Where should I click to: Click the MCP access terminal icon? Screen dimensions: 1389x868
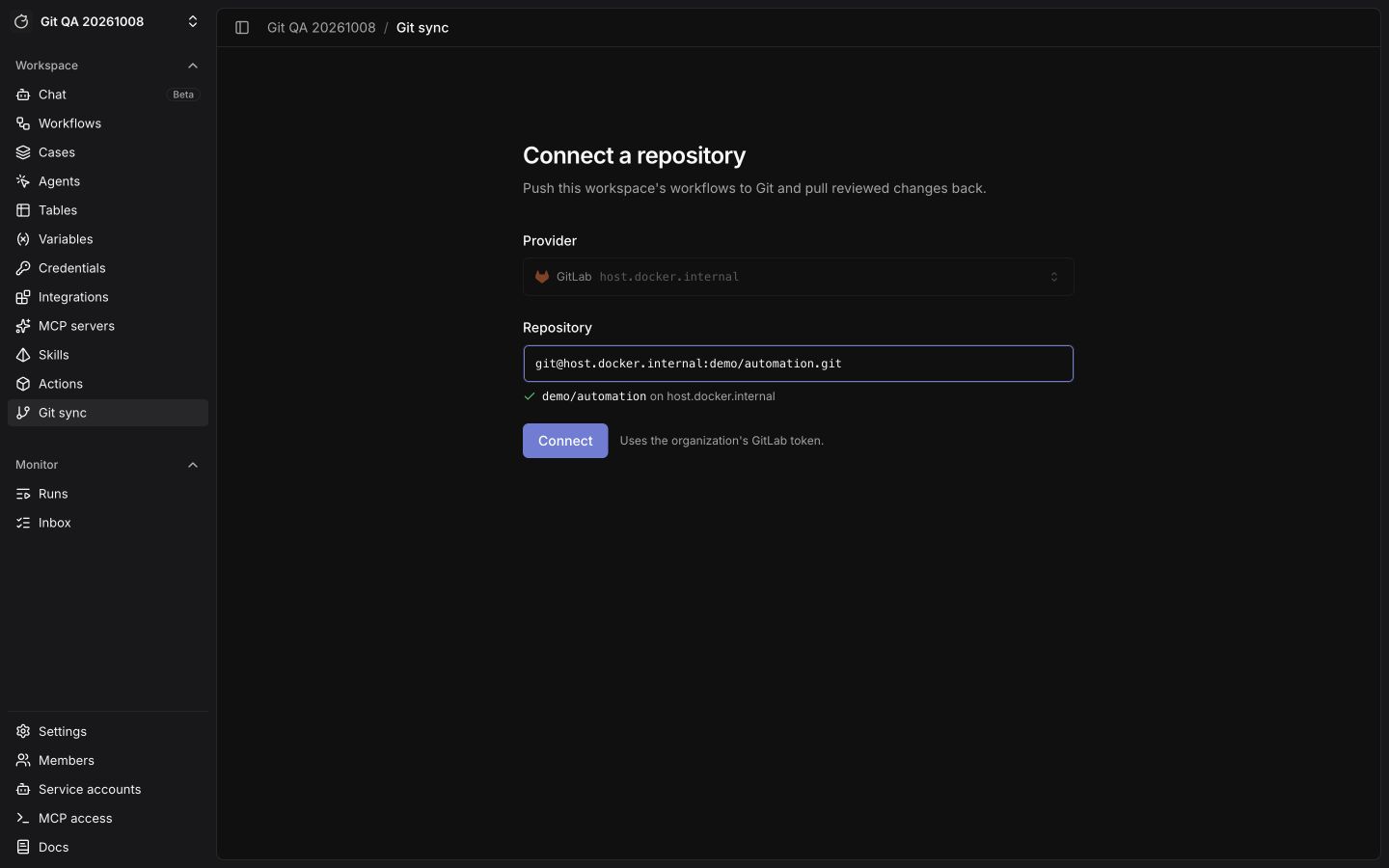click(23, 819)
